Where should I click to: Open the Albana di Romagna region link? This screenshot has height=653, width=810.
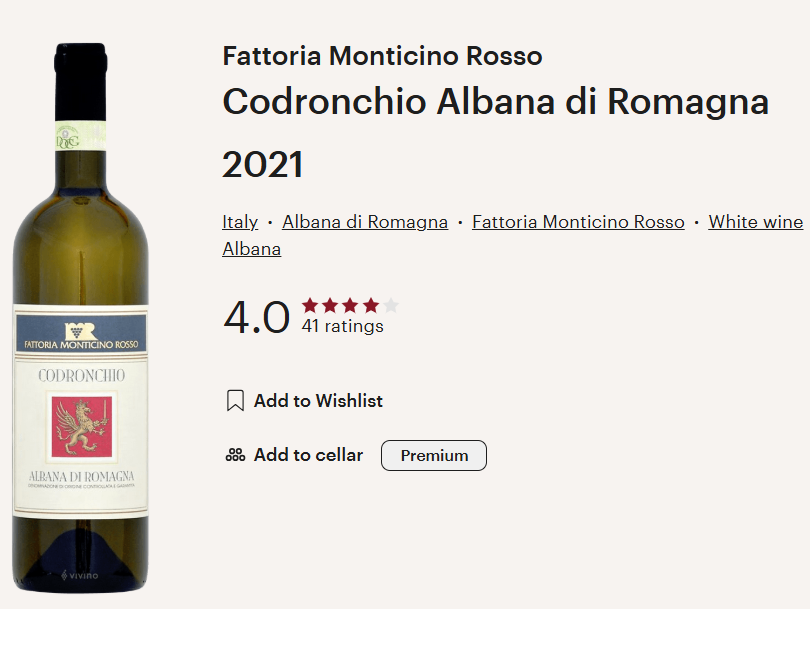tap(365, 222)
